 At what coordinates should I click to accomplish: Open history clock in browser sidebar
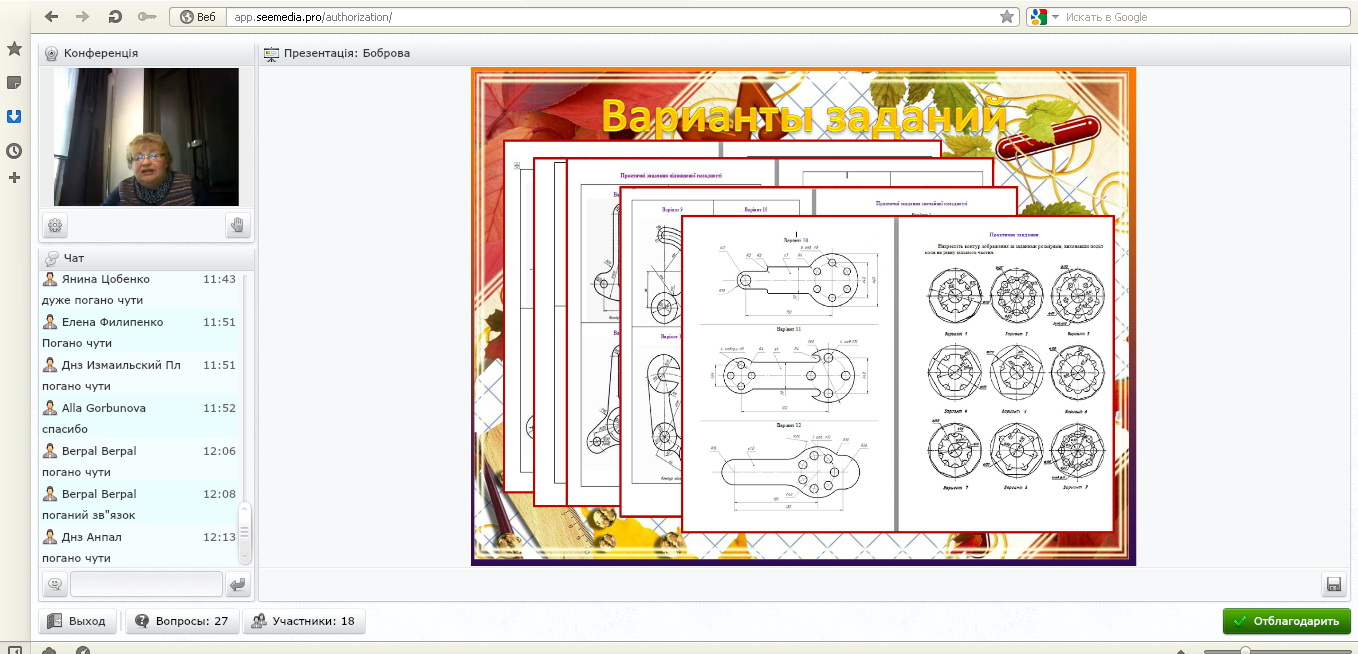(14, 151)
